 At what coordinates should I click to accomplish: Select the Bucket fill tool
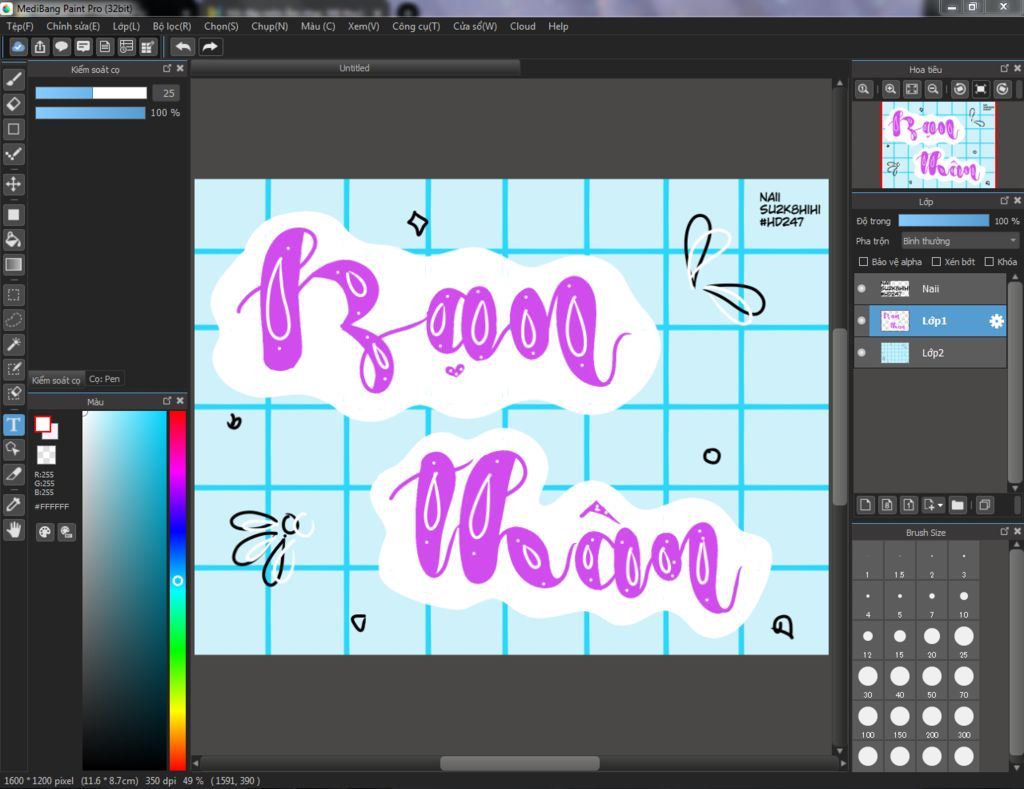click(14, 239)
